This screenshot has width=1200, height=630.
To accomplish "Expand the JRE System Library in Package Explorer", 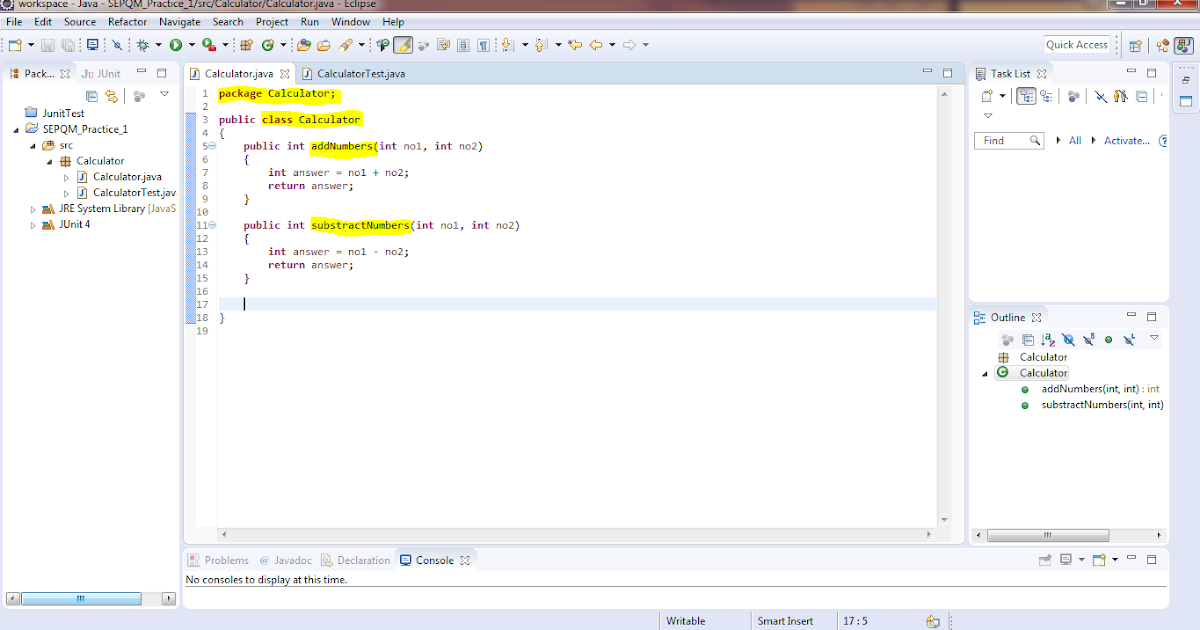I will (x=31, y=209).
